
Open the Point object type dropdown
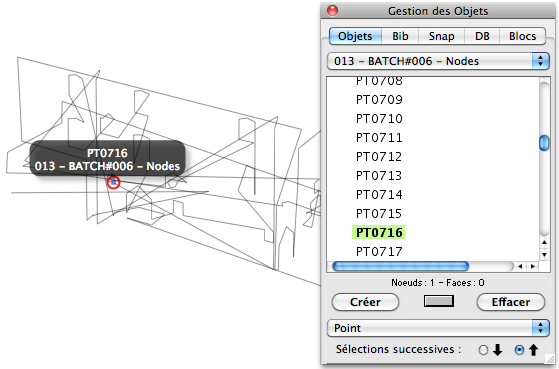coord(438,328)
